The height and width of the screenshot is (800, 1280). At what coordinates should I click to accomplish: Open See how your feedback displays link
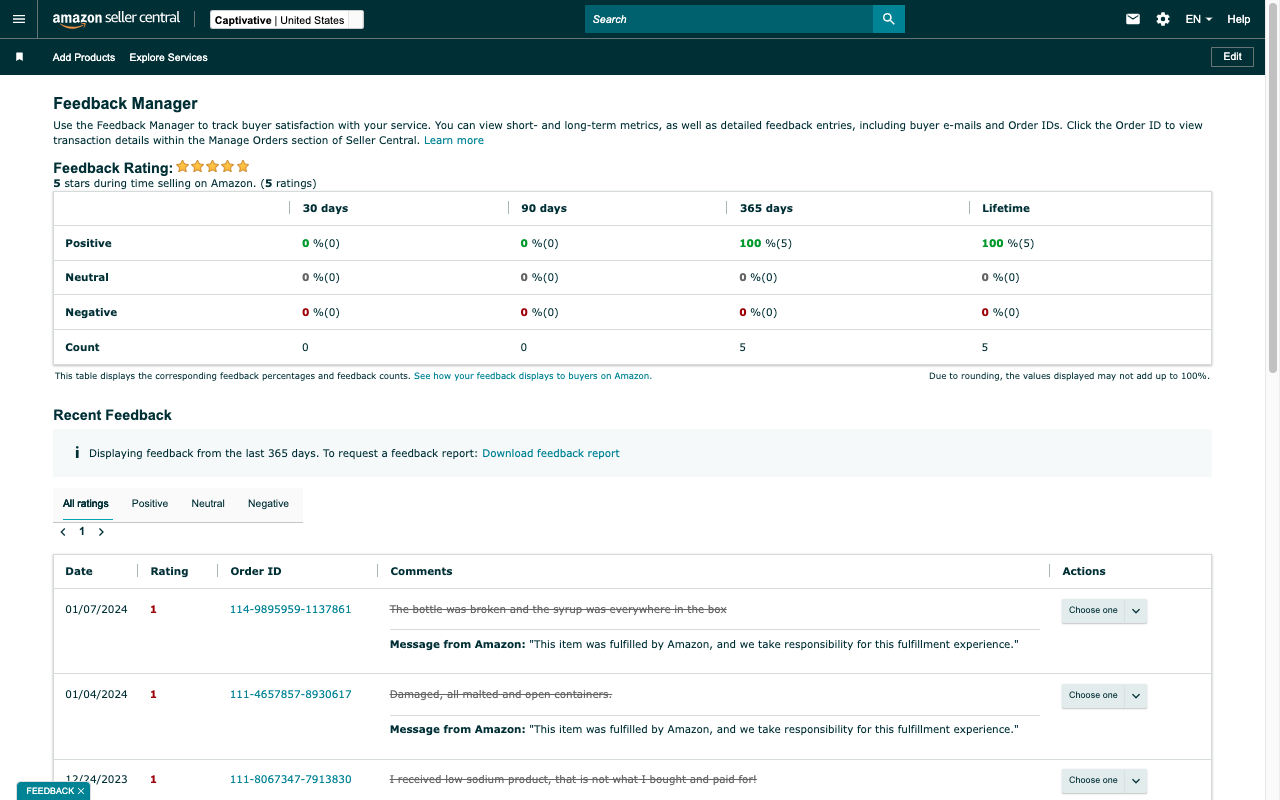533,376
